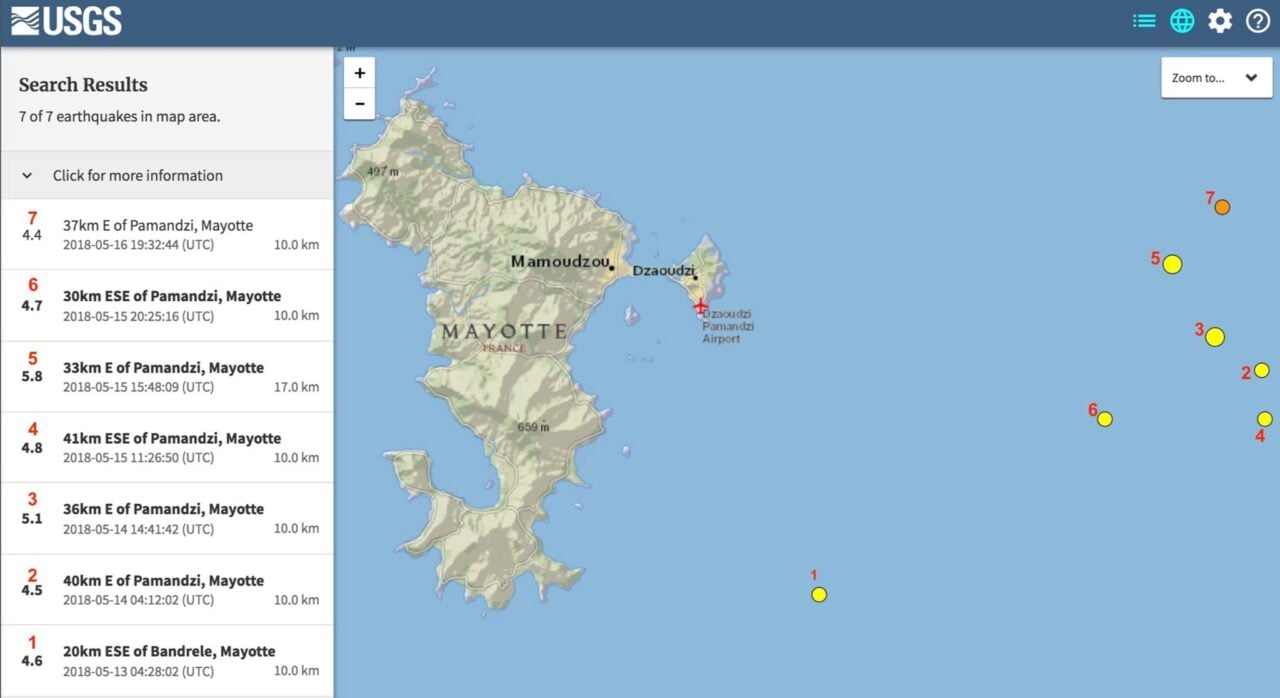This screenshot has height=698, width=1280.
Task: Click the USGS logo
Action: [x=66, y=21]
